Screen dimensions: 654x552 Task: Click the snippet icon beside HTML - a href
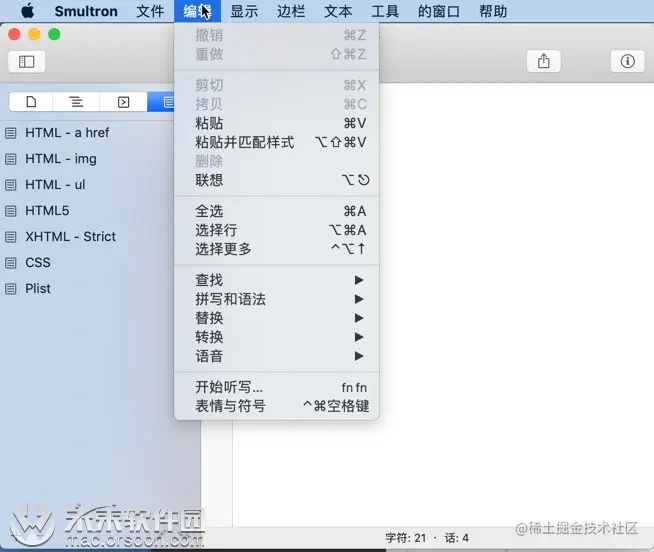11,133
